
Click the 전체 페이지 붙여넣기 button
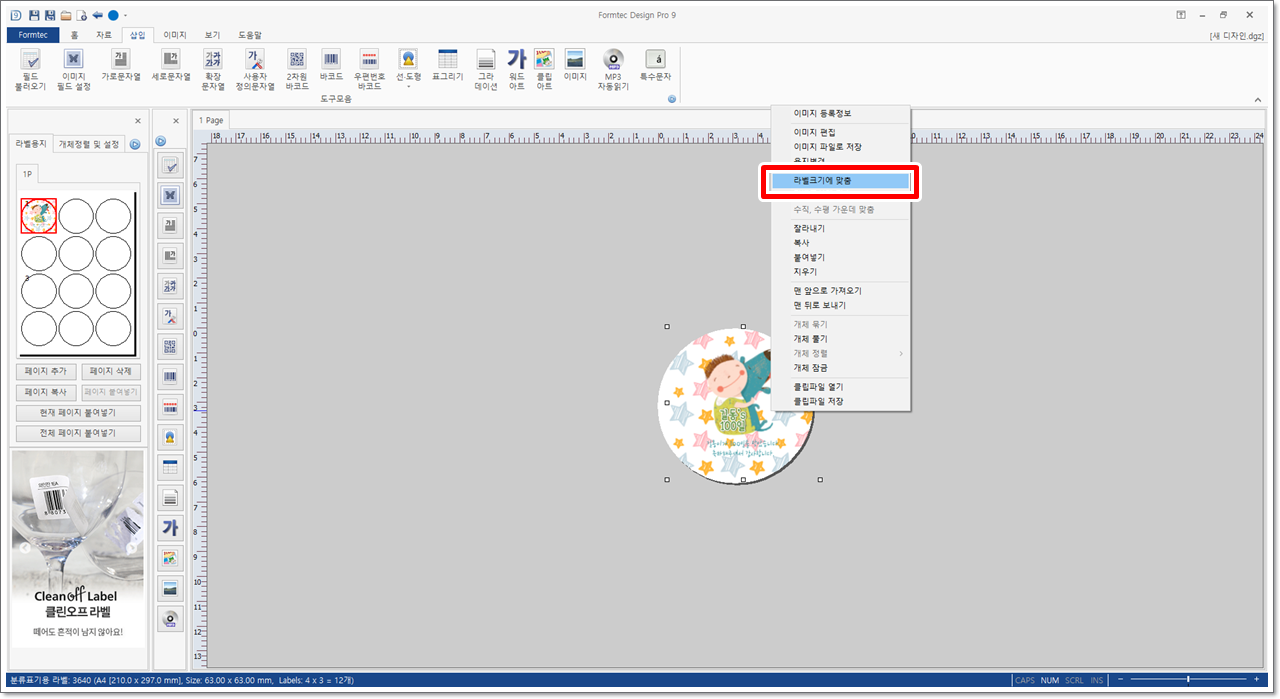78,433
